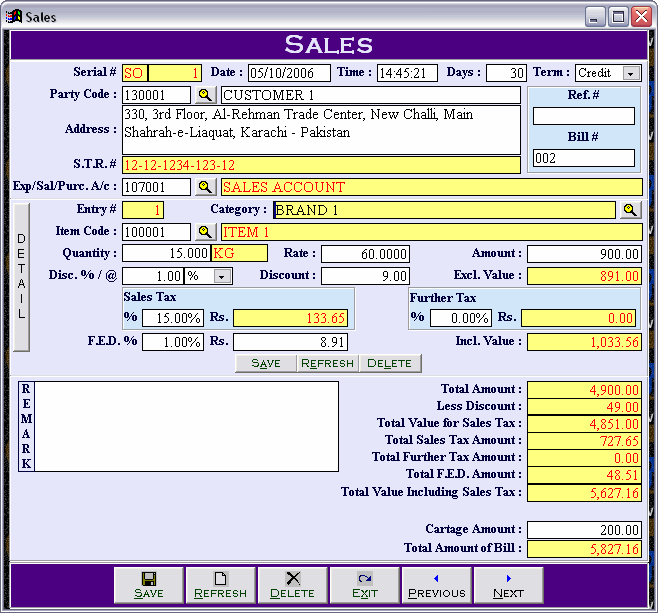Click the Cartage Amount field 200.00
This screenshot has width=658, height=613.
click(584, 530)
